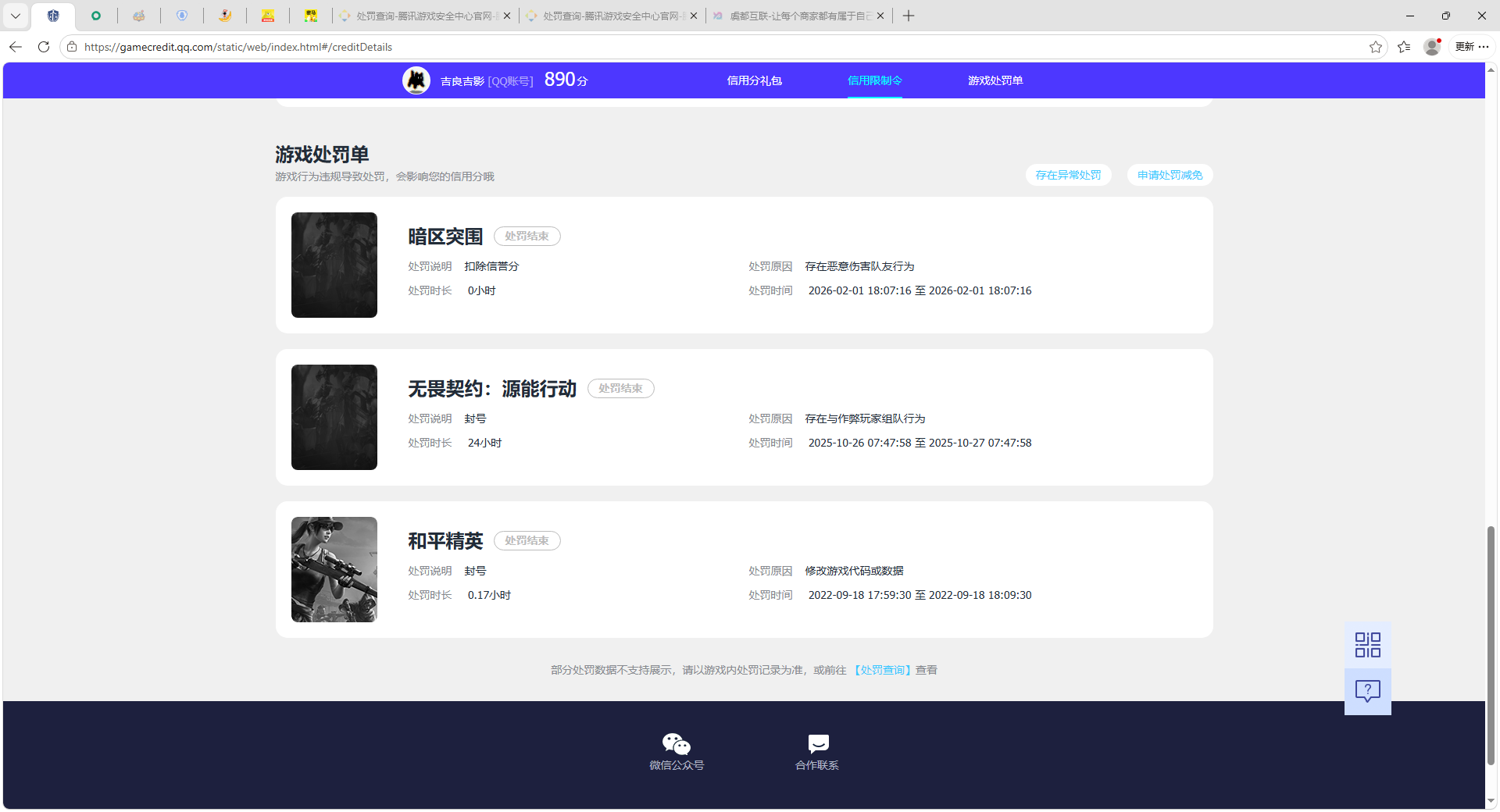Go back to the previous page

pyautogui.click(x=16, y=47)
